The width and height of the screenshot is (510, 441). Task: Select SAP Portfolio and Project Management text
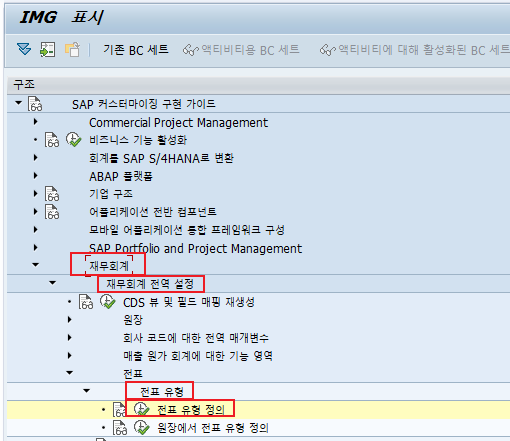click(x=195, y=248)
